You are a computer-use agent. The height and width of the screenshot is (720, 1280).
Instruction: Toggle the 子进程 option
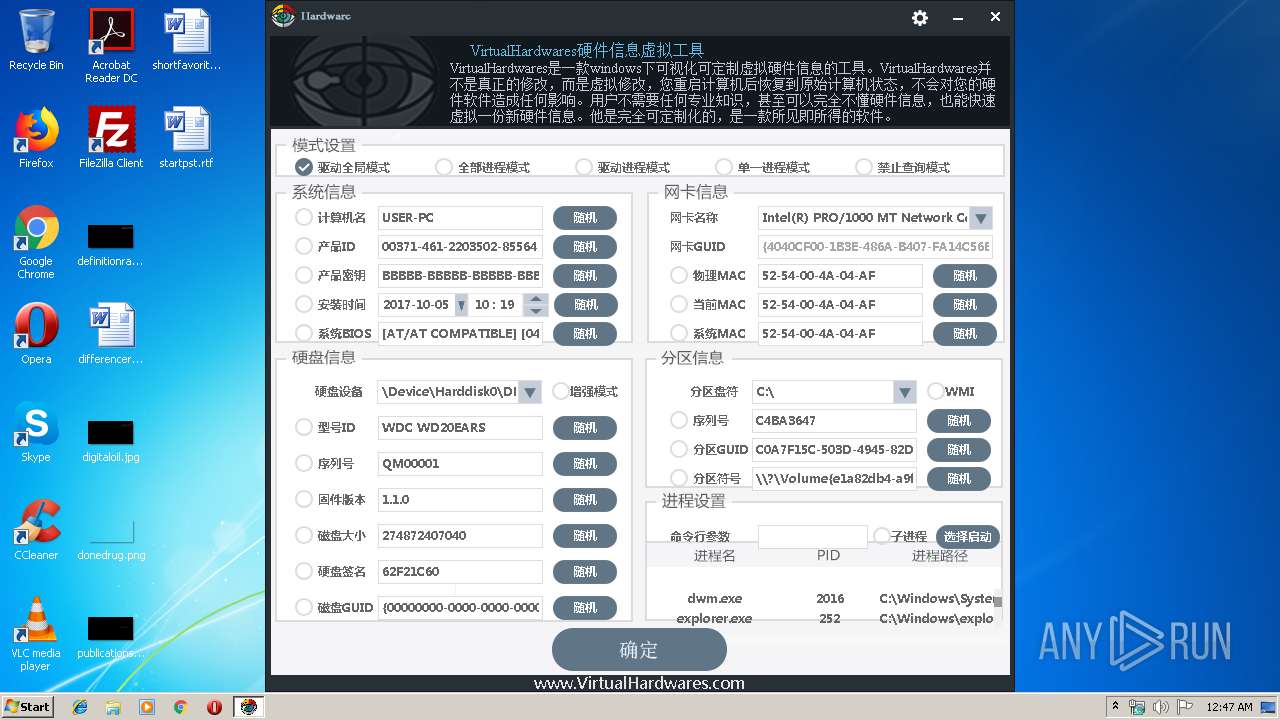(881, 536)
